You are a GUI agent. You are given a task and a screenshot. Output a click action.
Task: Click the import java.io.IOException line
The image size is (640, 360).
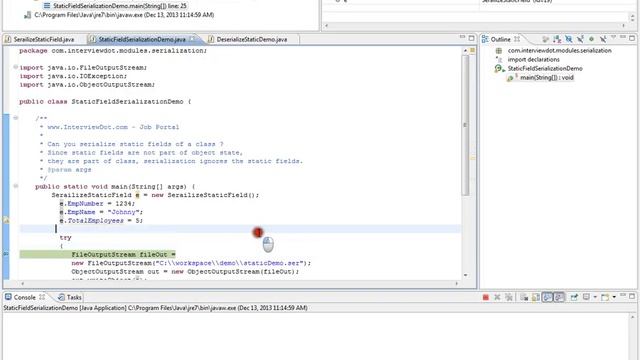coord(73,76)
